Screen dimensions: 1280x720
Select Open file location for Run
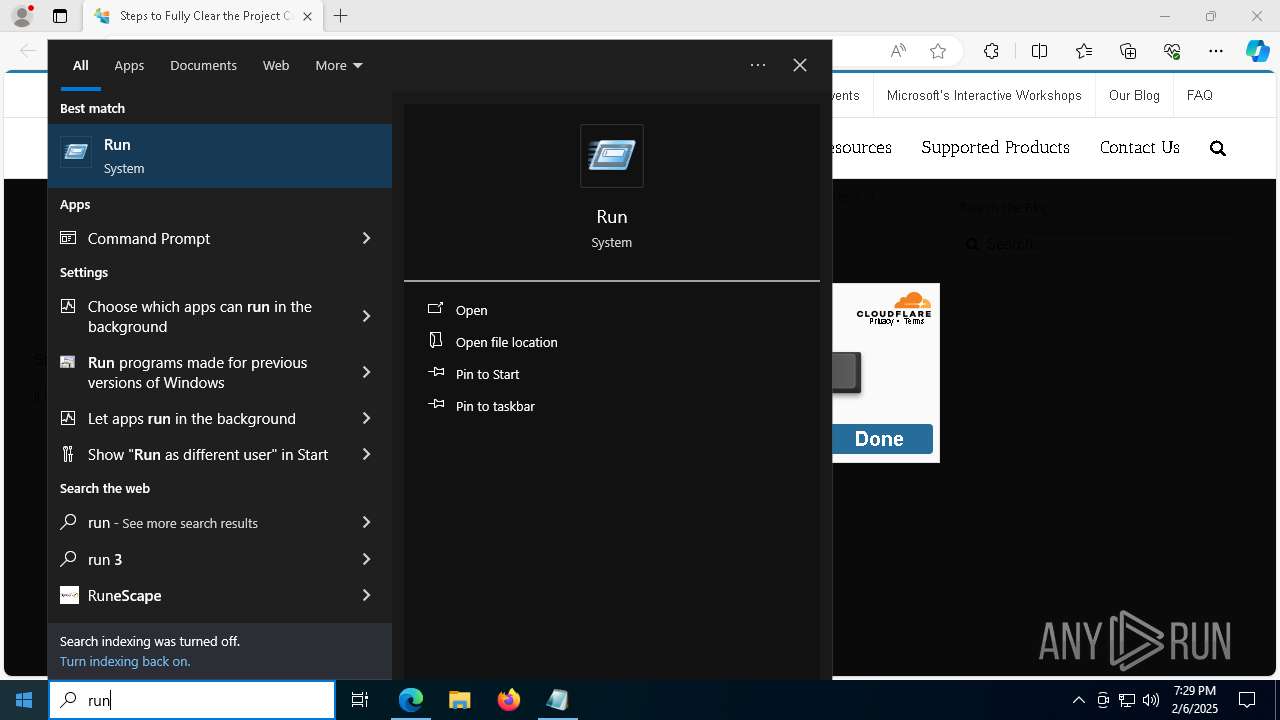506,342
